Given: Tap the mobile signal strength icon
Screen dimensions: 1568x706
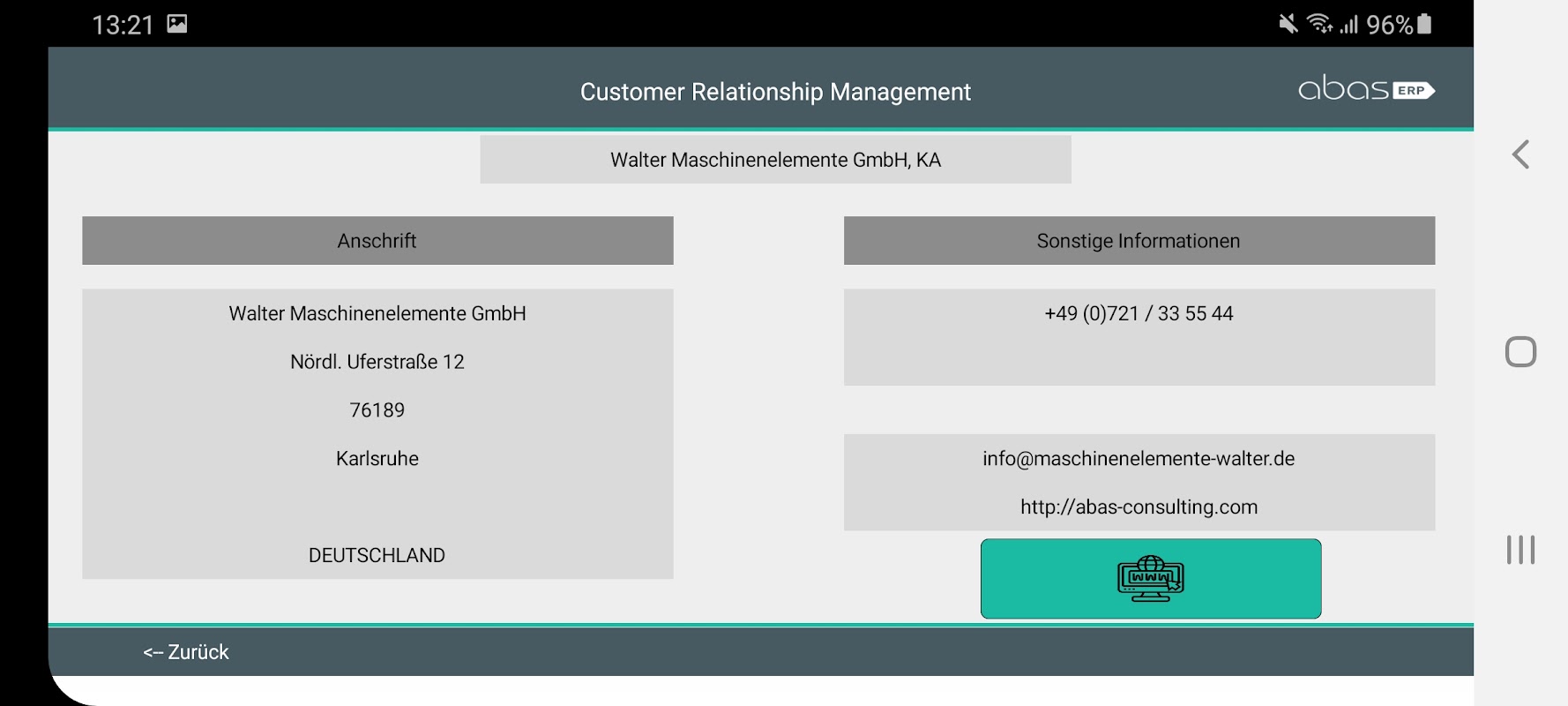Looking at the screenshot, I should click(x=1349, y=24).
